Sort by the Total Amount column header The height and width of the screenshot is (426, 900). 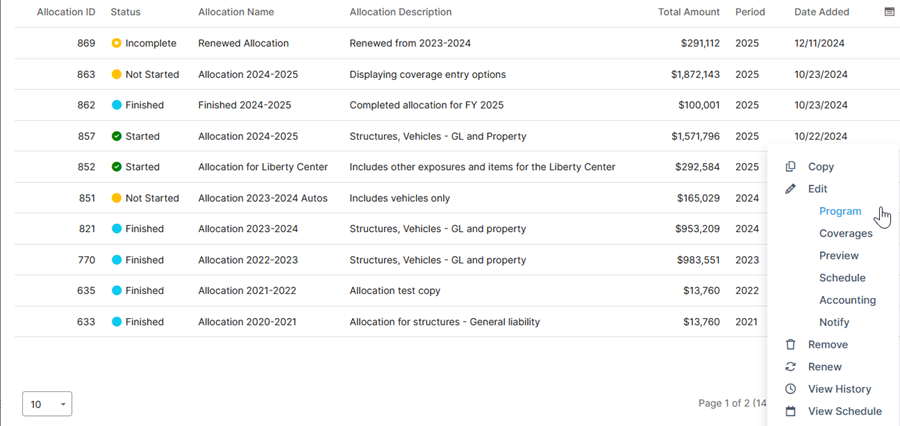(x=689, y=11)
